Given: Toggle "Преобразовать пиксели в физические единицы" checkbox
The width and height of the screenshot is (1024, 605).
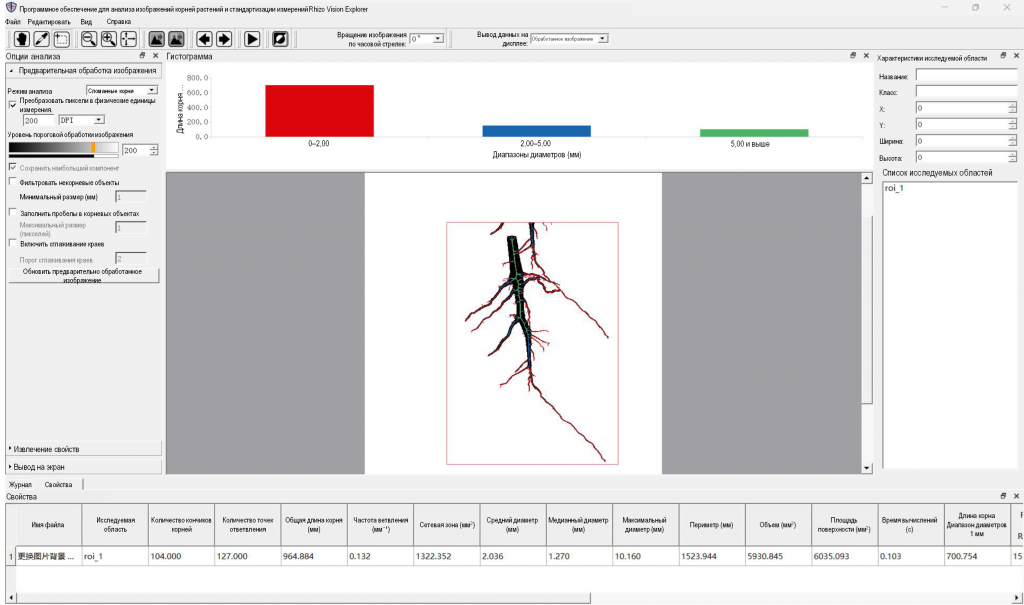Looking at the screenshot, I should pyautogui.click(x=12, y=105).
